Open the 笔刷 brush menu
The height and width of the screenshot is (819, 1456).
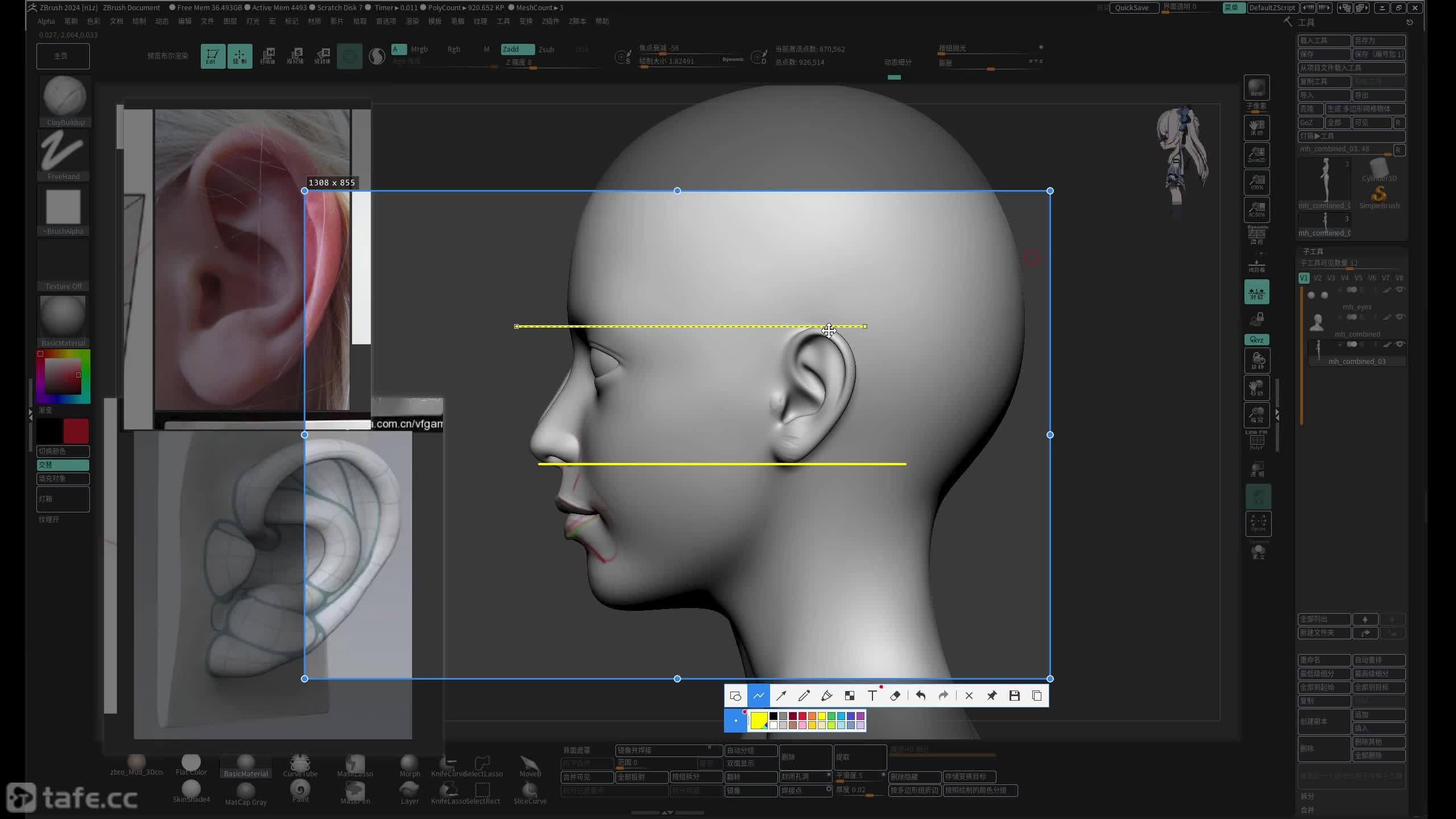[71, 21]
